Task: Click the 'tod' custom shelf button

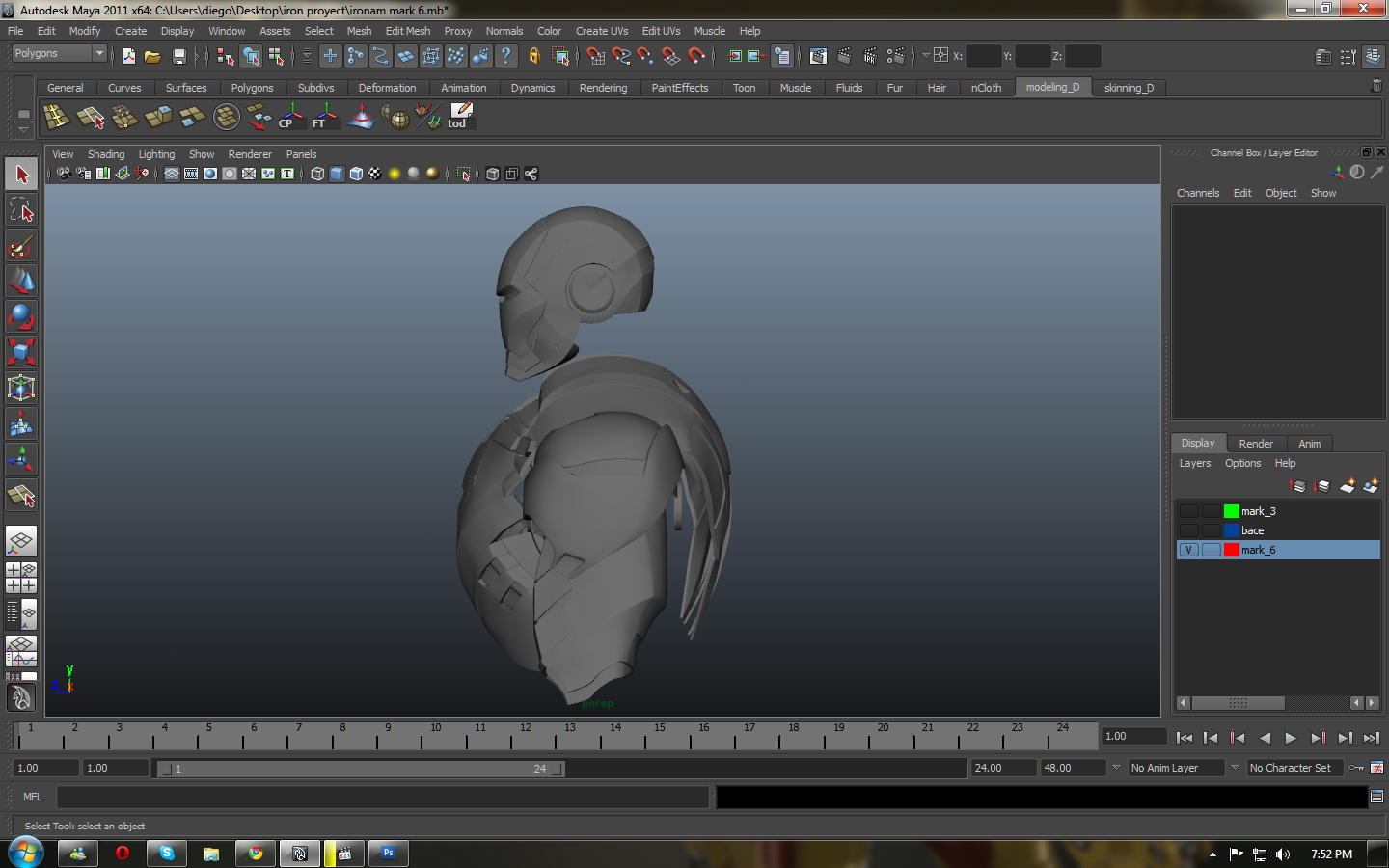Action: 460,117
